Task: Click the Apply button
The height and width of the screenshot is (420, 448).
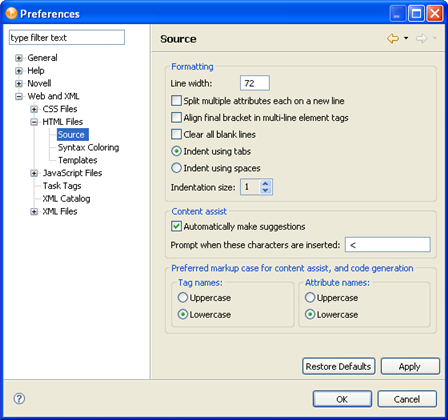Action: click(410, 366)
